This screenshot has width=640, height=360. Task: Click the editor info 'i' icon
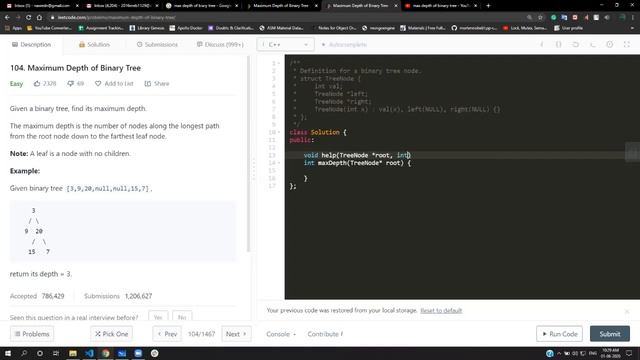point(542,44)
